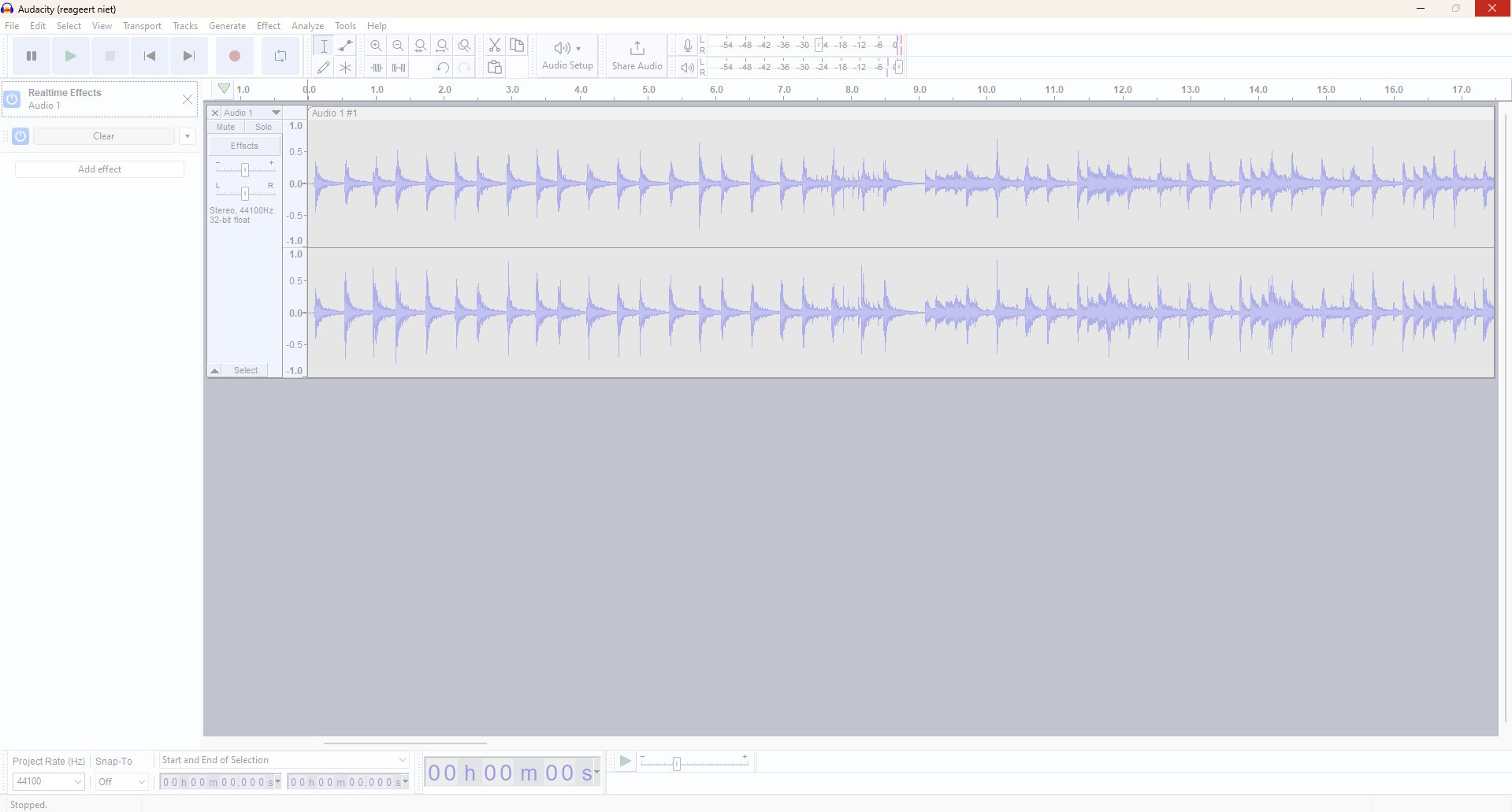This screenshot has width=1512, height=812.
Task: Click the Pause button
Action: (x=32, y=56)
